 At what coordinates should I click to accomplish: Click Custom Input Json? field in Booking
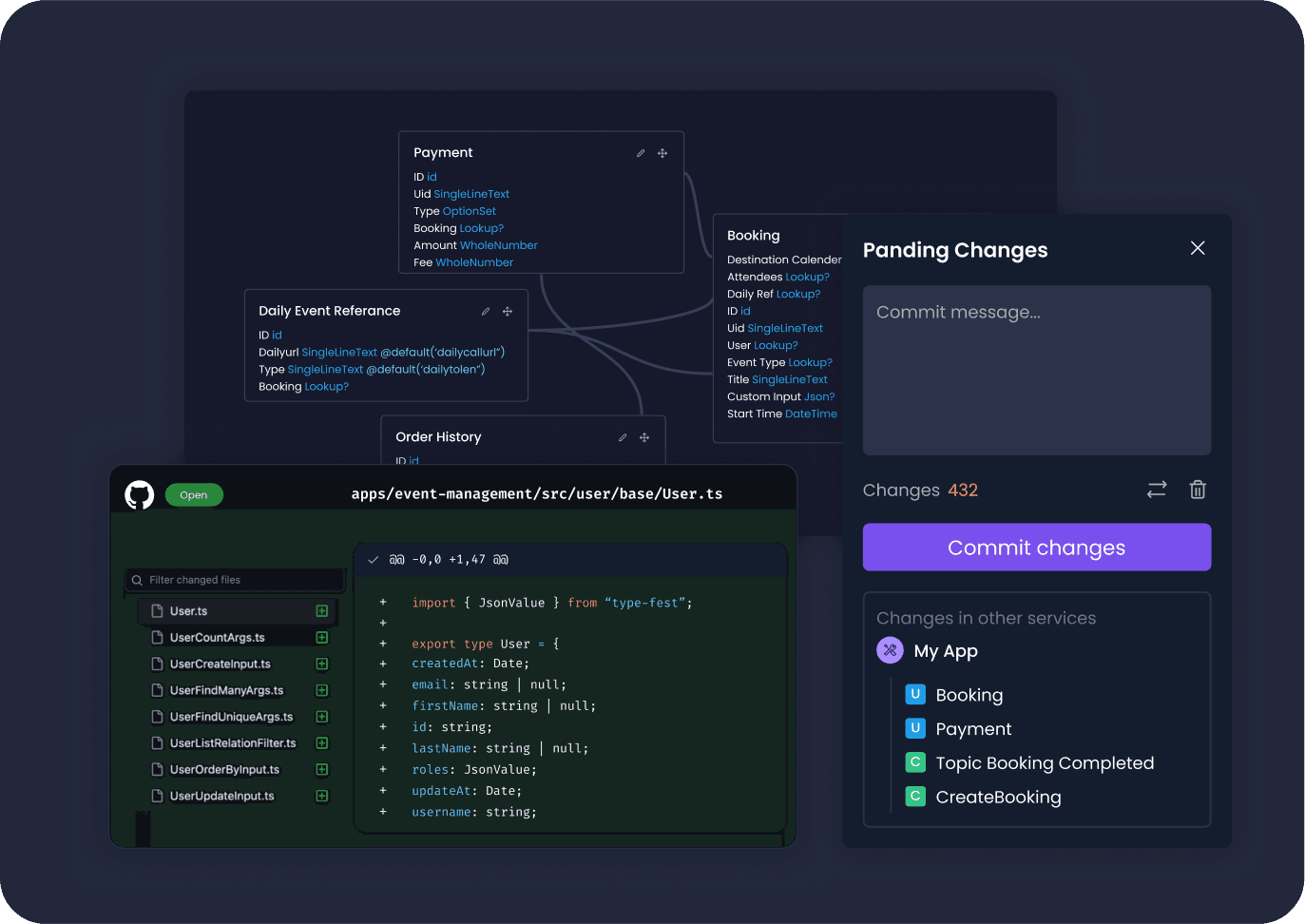[x=781, y=397]
